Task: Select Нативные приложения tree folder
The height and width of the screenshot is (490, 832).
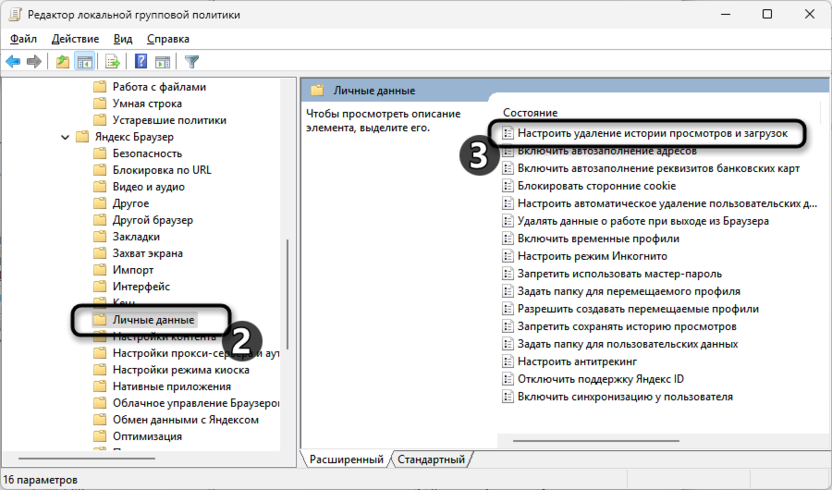Action: coord(172,386)
